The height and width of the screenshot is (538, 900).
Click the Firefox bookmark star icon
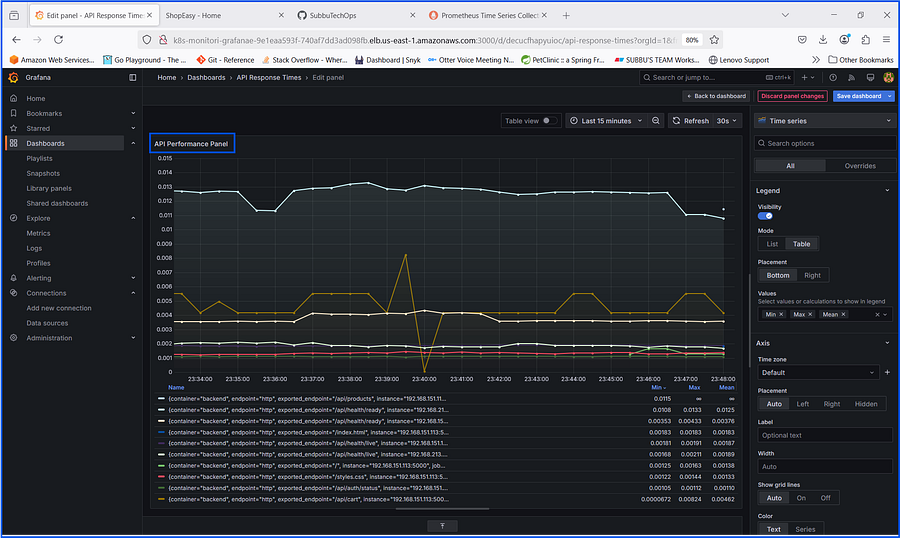click(714, 40)
